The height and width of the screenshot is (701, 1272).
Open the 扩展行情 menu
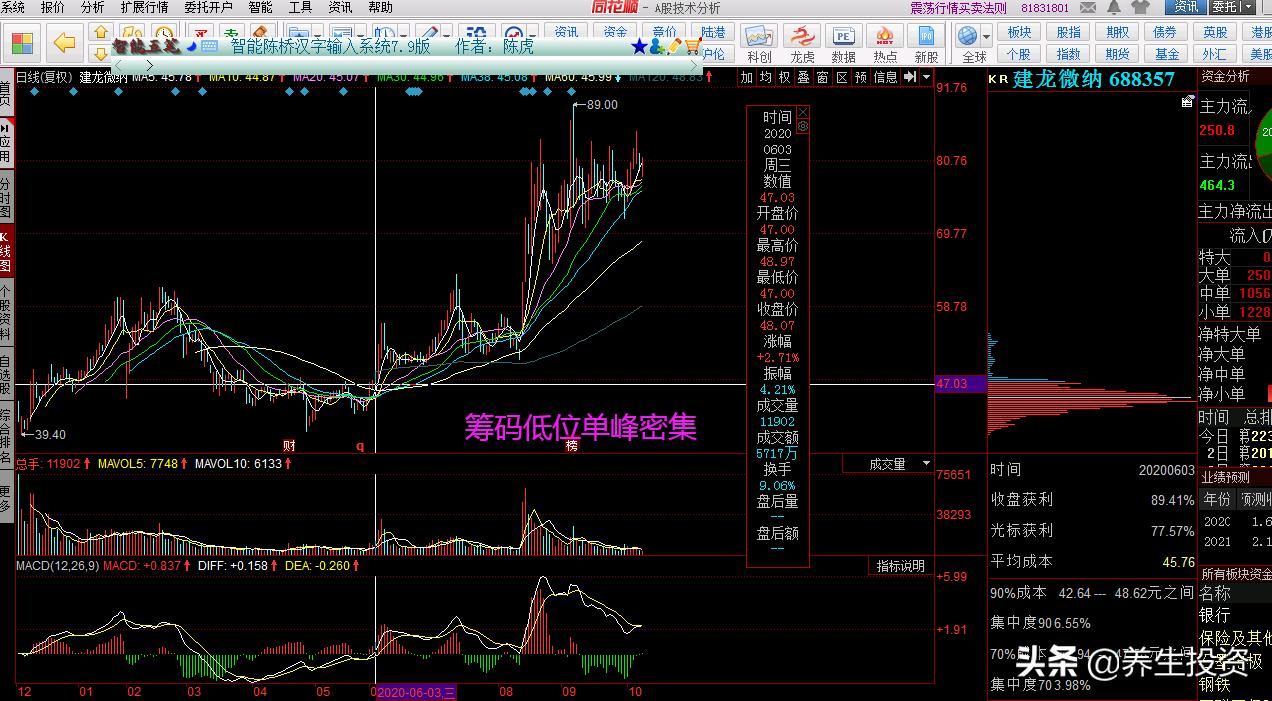[x=144, y=7]
